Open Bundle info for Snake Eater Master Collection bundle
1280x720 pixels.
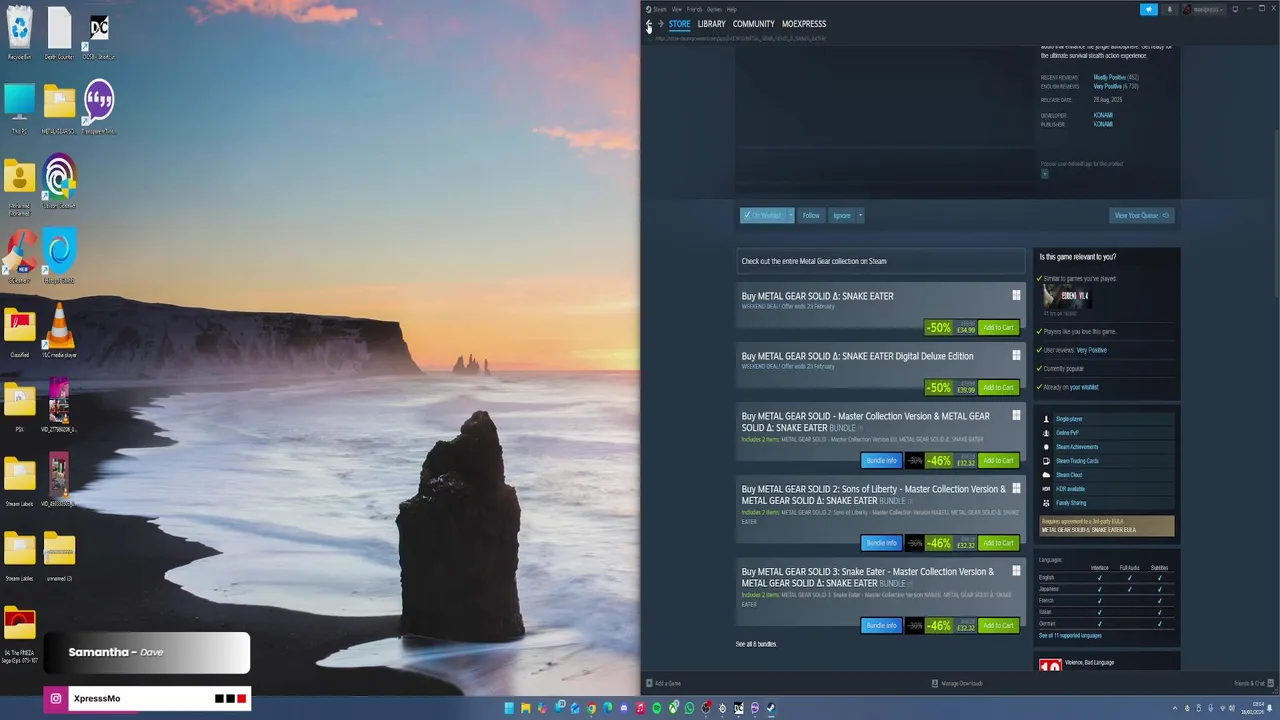pyautogui.click(x=881, y=625)
